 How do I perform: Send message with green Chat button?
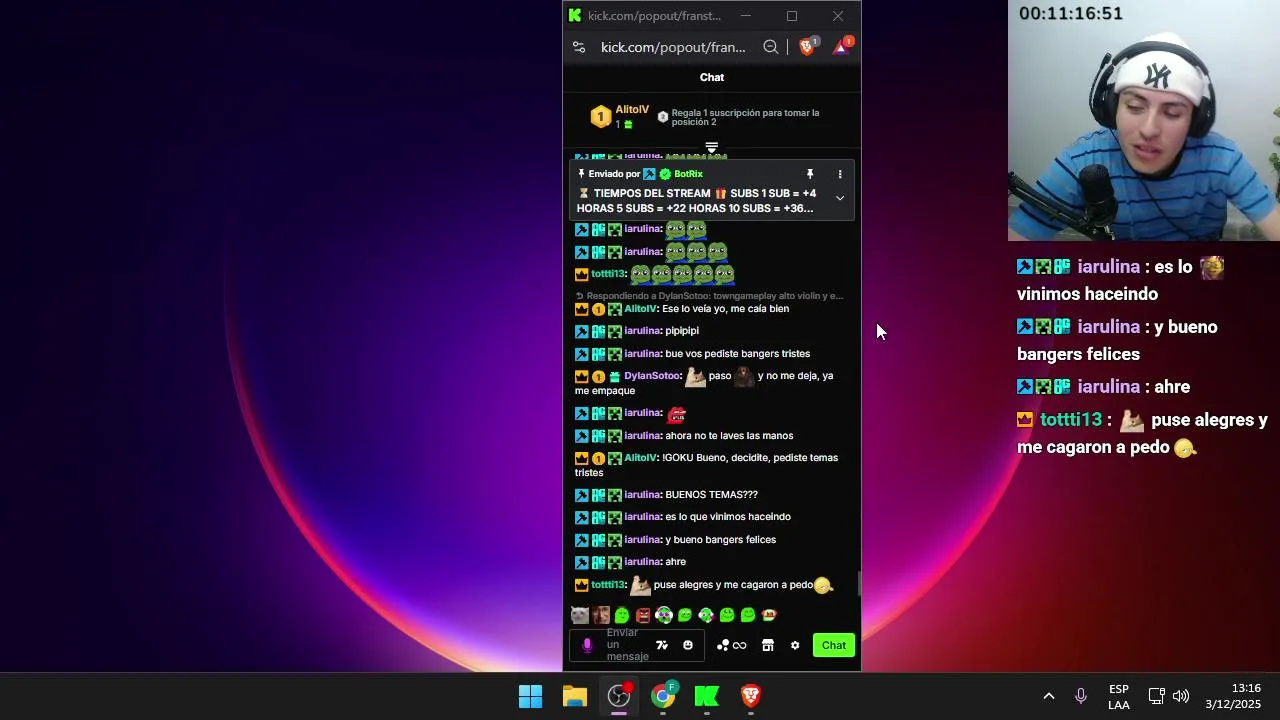click(x=834, y=645)
